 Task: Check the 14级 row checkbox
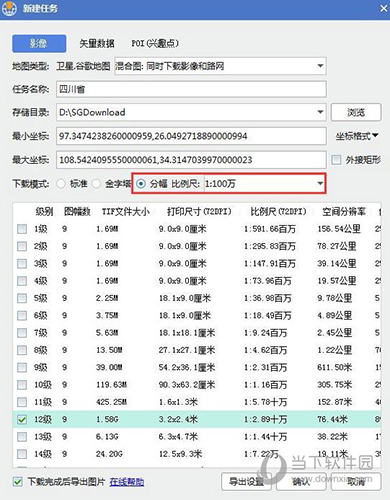tap(22, 454)
